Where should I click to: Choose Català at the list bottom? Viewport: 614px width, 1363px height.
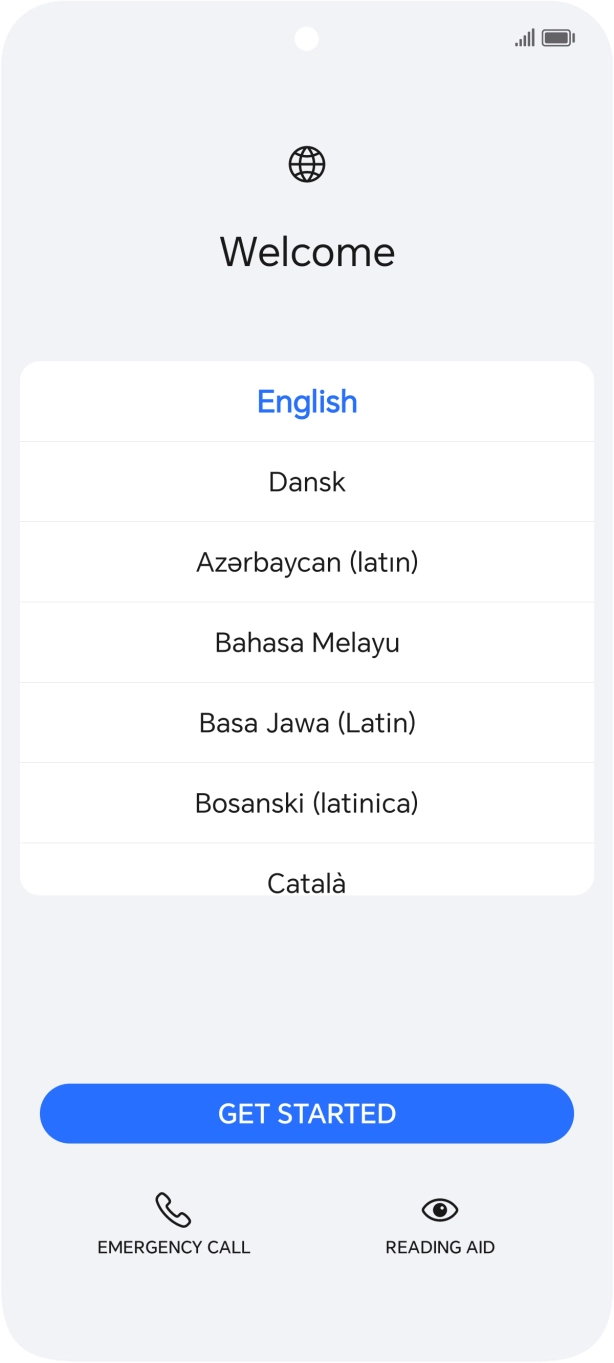pyautogui.click(x=307, y=880)
